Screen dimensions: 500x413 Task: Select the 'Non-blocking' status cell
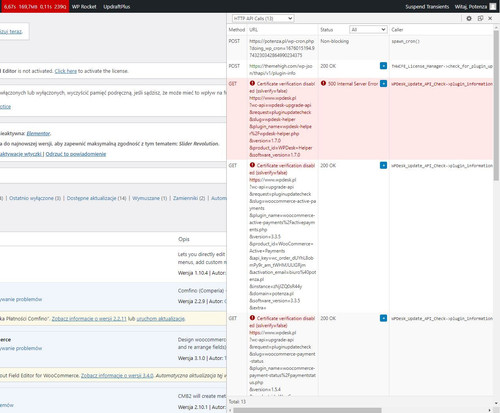[335, 41]
